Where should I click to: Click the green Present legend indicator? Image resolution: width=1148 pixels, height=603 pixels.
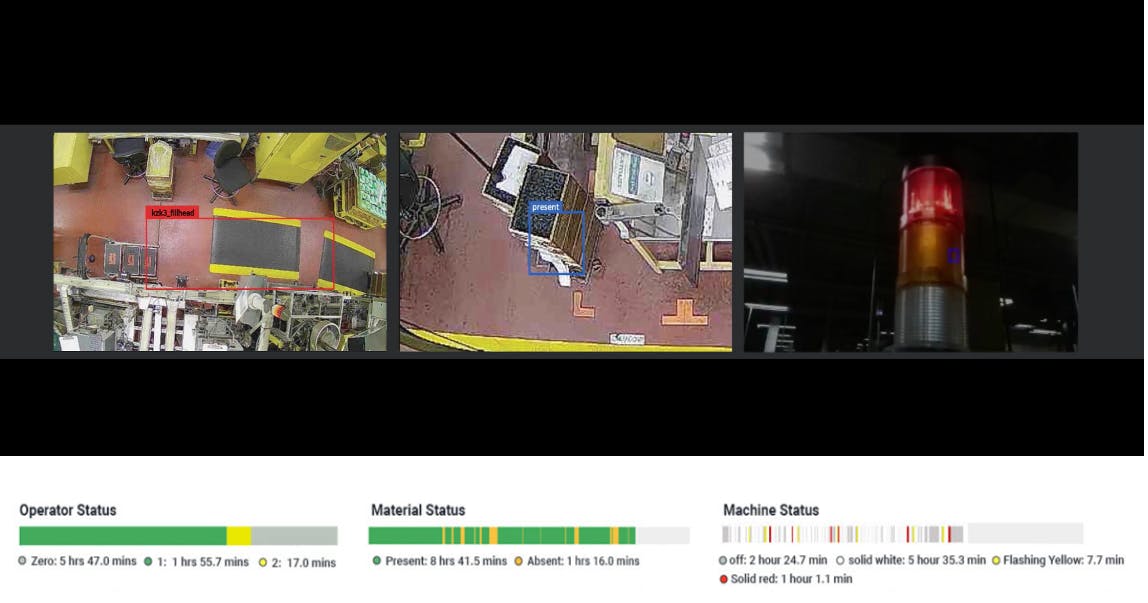pyautogui.click(x=375, y=561)
